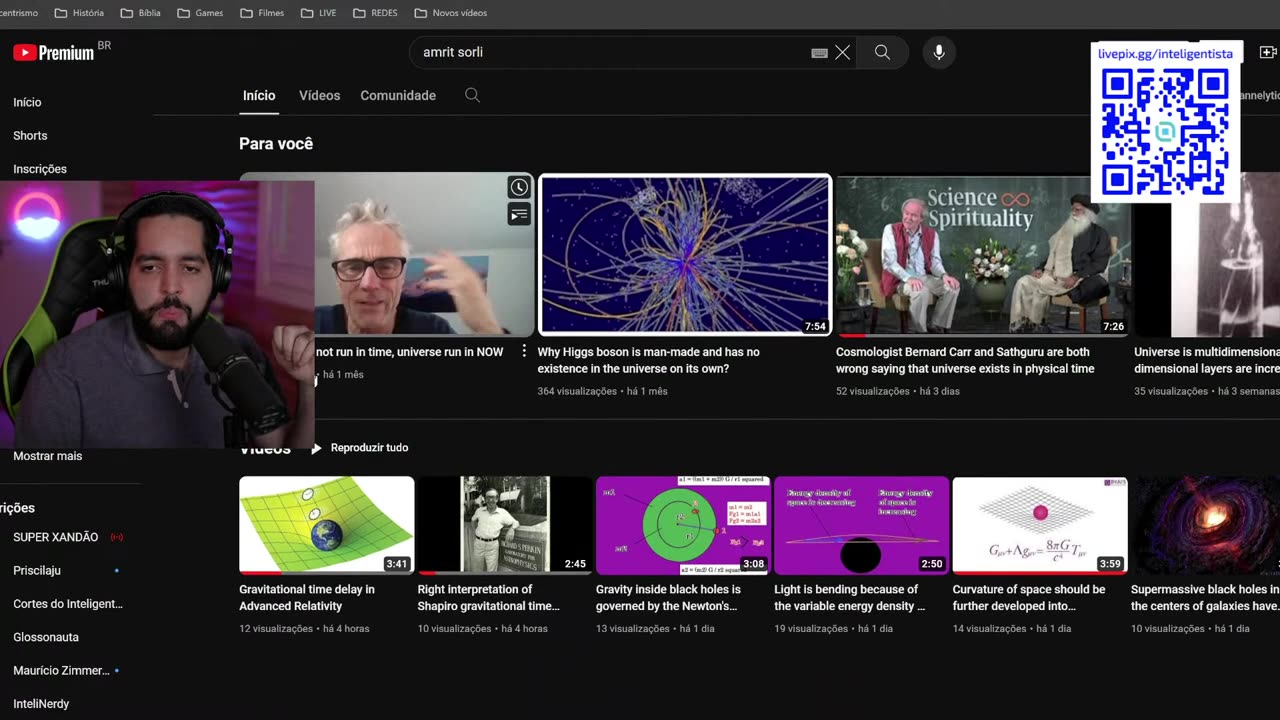
Task: Click 'Para você' section heading
Action: pyautogui.click(x=276, y=144)
